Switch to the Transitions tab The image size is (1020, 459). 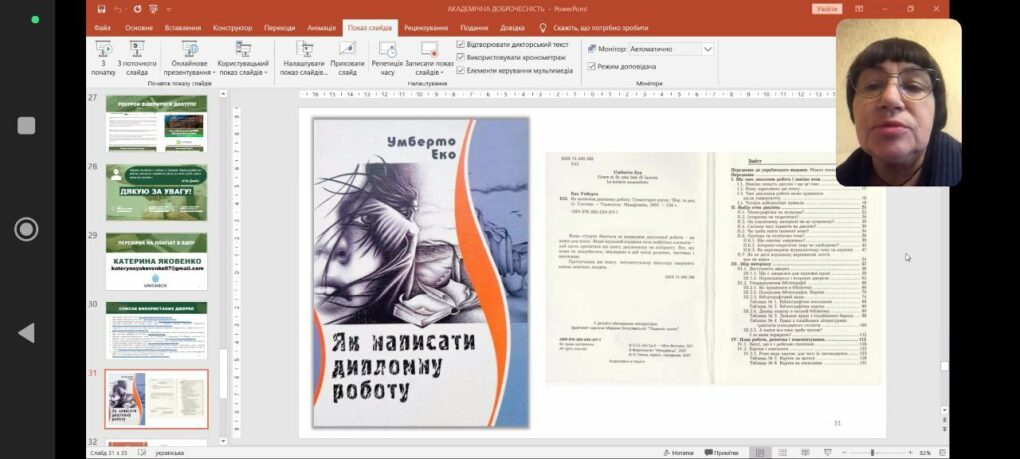(x=280, y=28)
